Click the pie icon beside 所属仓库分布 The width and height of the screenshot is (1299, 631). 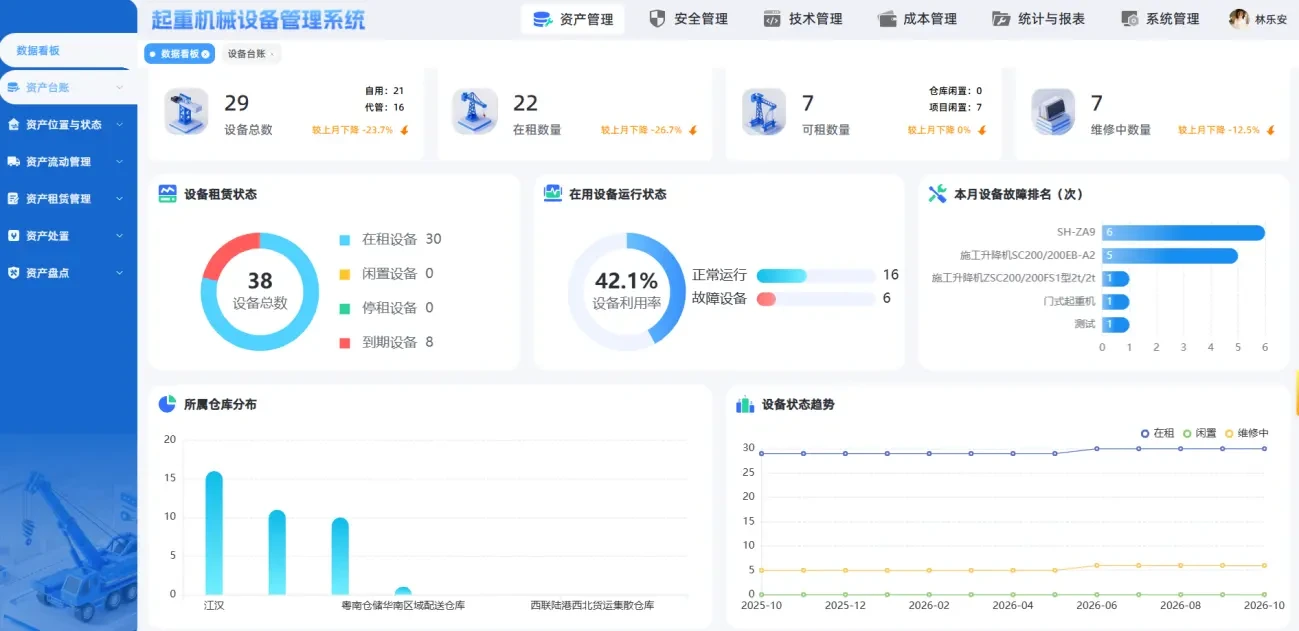167,404
